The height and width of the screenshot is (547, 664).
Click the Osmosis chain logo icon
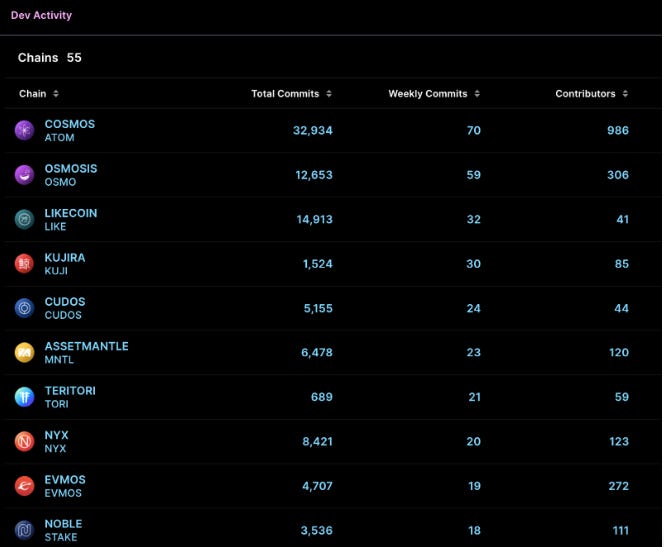25,175
